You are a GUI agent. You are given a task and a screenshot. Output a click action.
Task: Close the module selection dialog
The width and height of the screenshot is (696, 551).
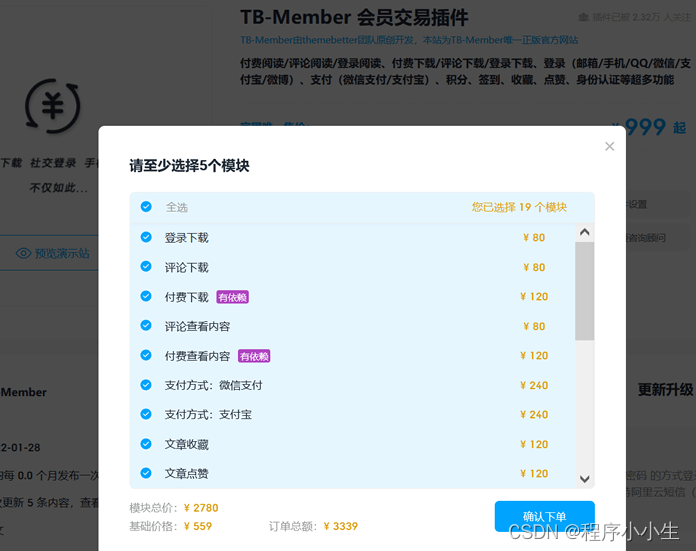(x=609, y=147)
